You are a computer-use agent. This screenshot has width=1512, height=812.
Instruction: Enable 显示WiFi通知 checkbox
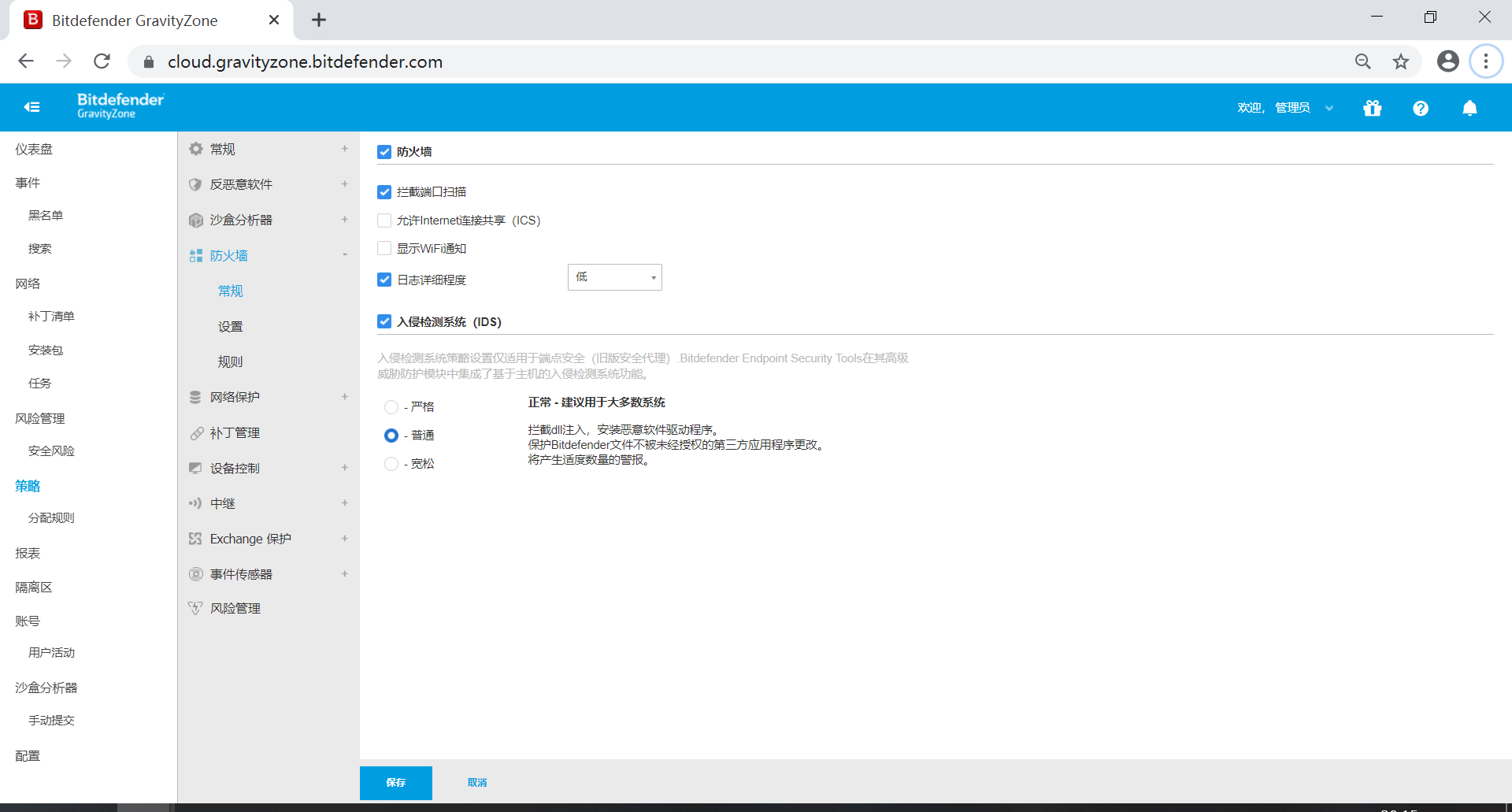tap(384, 249)
